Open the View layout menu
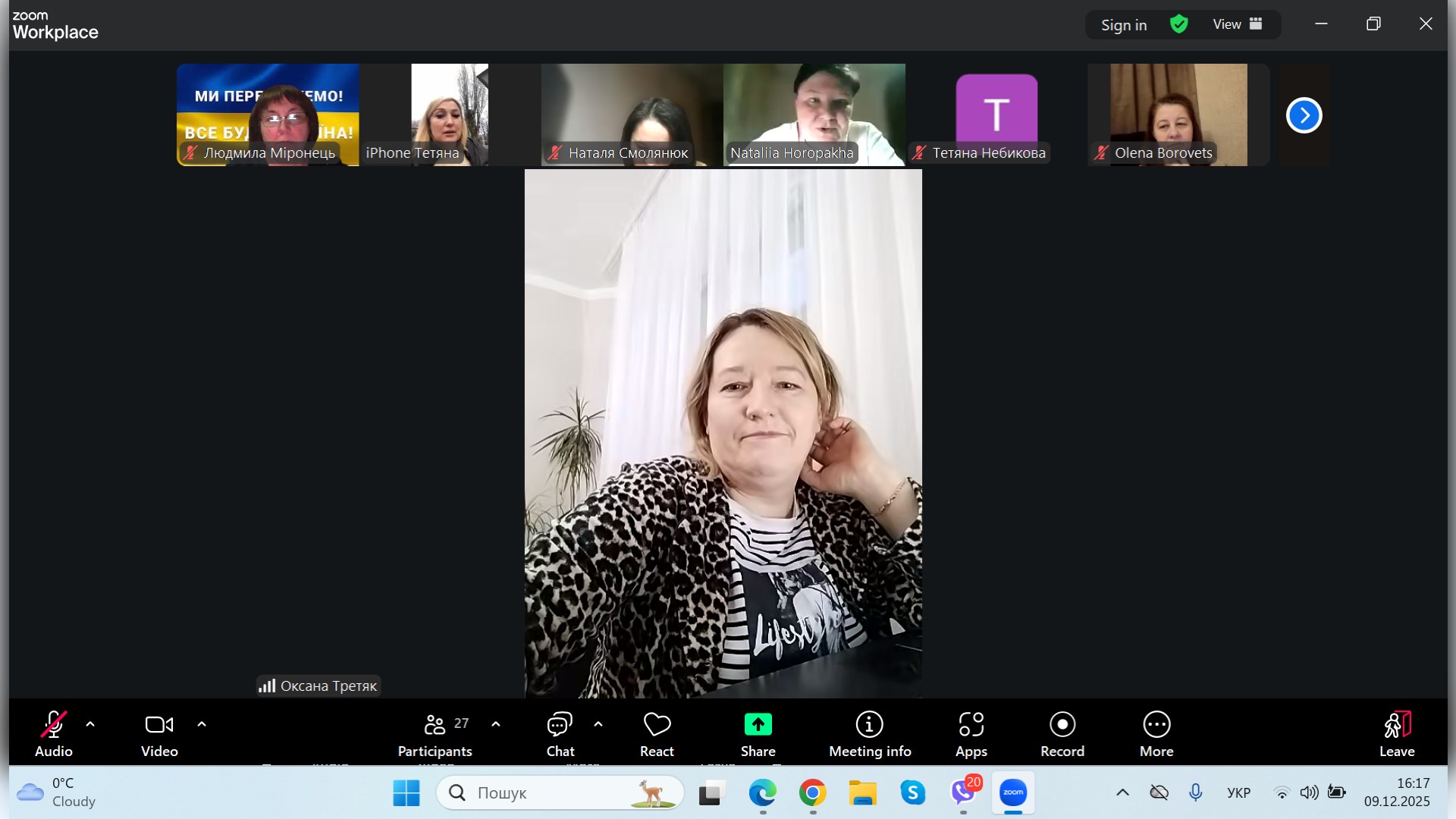This screenshot has width=1456, height=819. coord(1237,24)
